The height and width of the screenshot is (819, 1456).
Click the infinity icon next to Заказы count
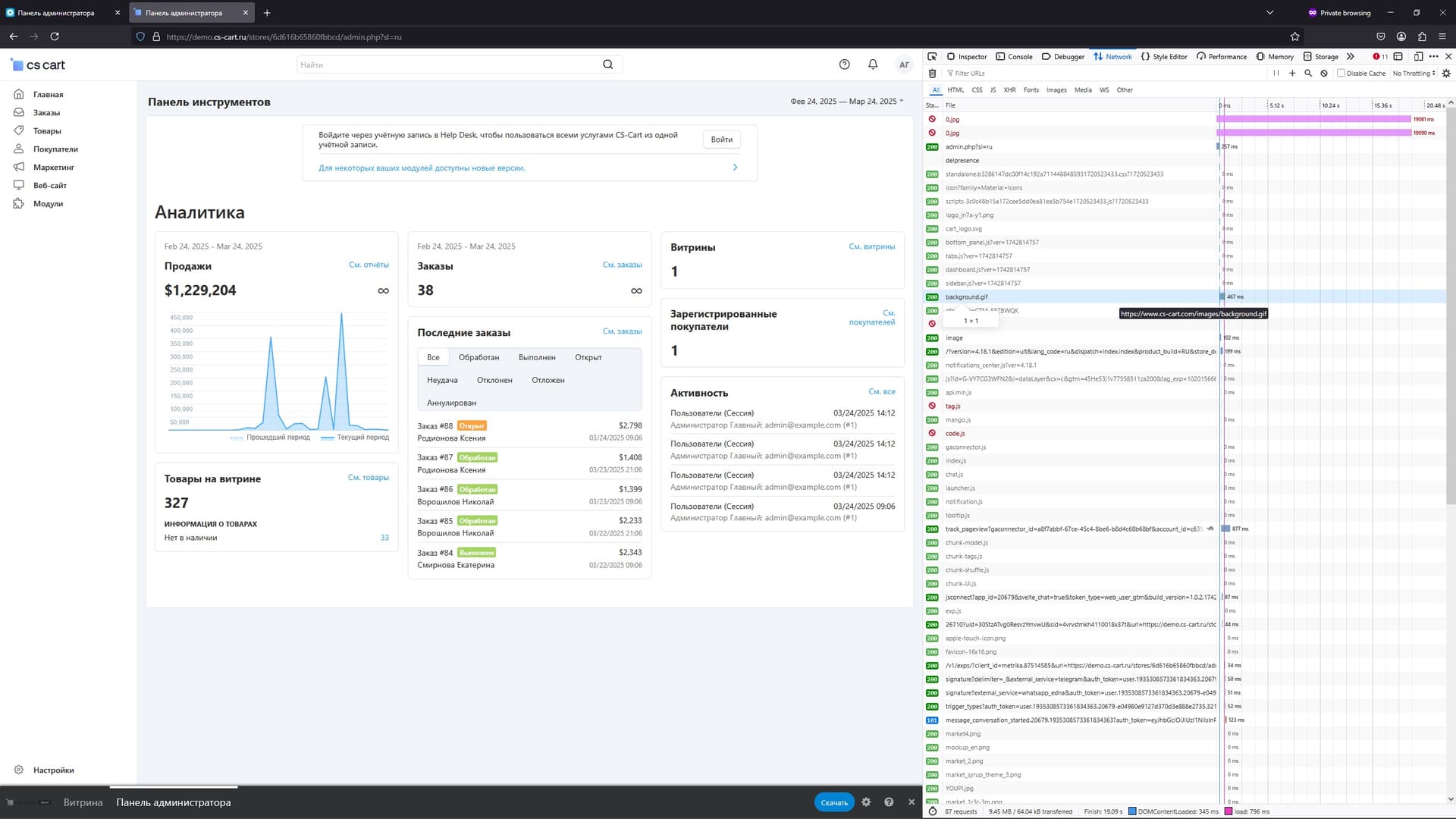636,291
